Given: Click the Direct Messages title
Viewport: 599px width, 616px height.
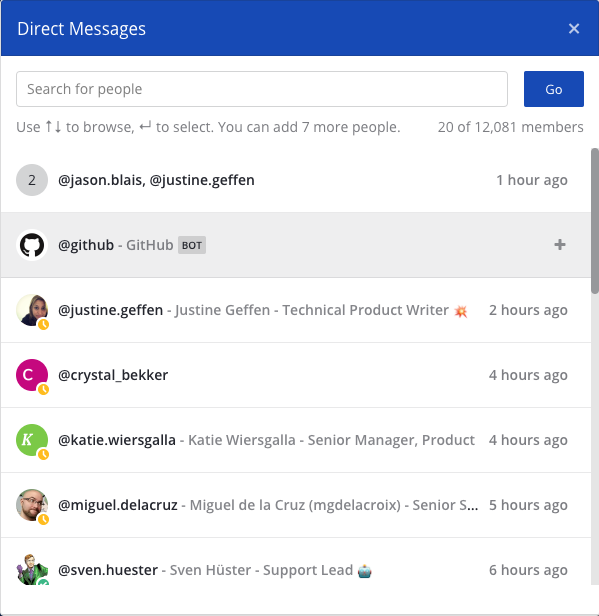Looking at the screenshot, I should click(81, 29).
